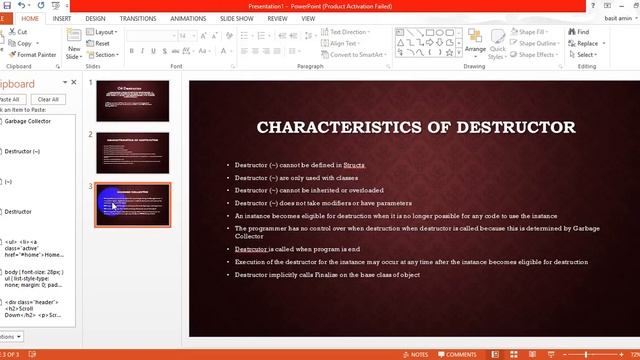Toggle the NOTES pane
Image resolution: width=640 pixels, height=360 pixels.
tap(416, 354)
